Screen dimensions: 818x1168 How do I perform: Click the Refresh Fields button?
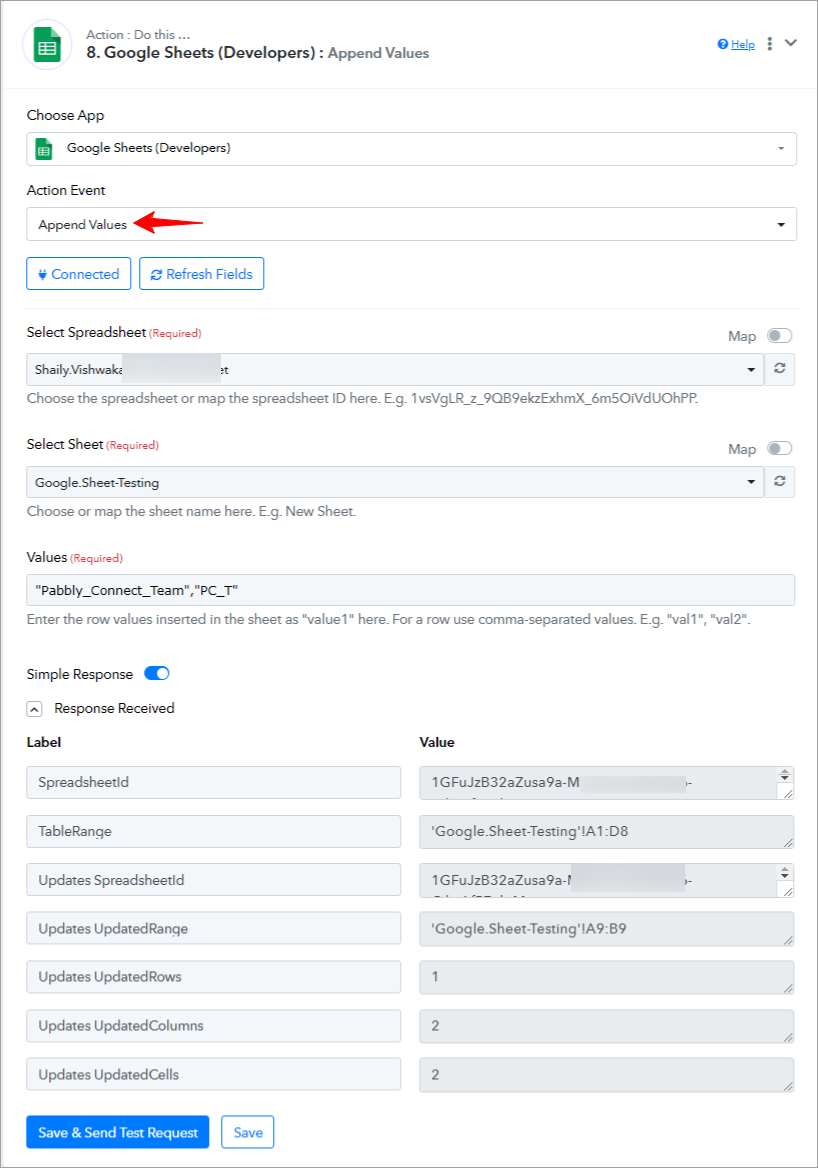(201, 274)
